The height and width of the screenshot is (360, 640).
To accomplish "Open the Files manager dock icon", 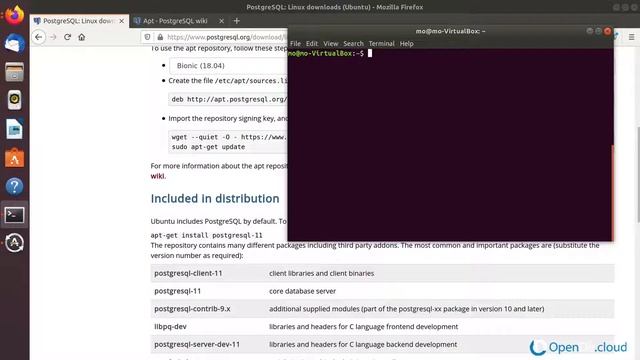I will tap(14, 72).
